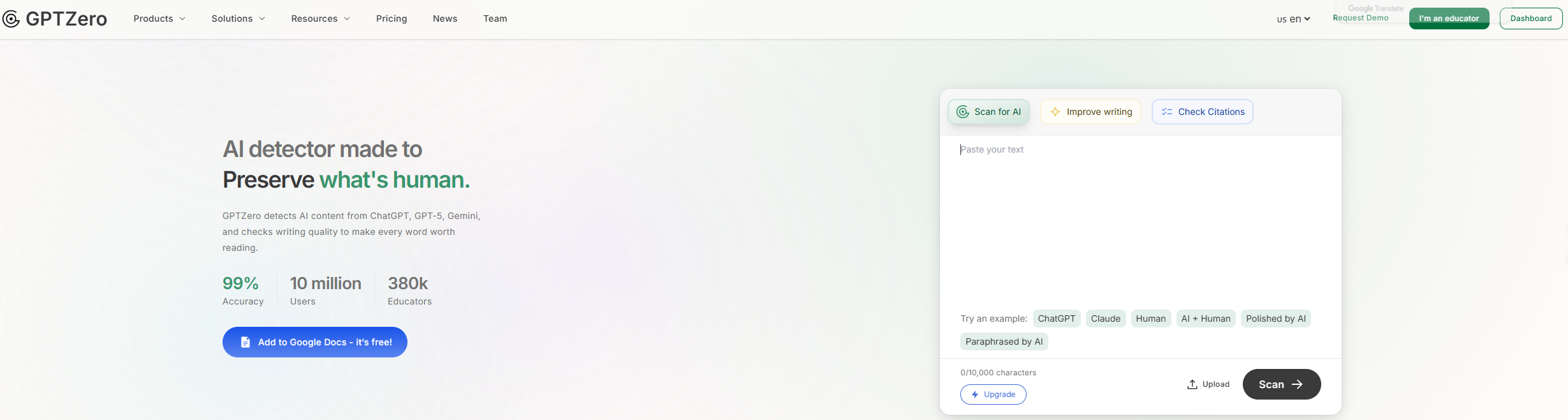Click the GPTZero logo icon
This screenshot has width=1568, height=420.
pyautogui.click(x=11, y=19)
